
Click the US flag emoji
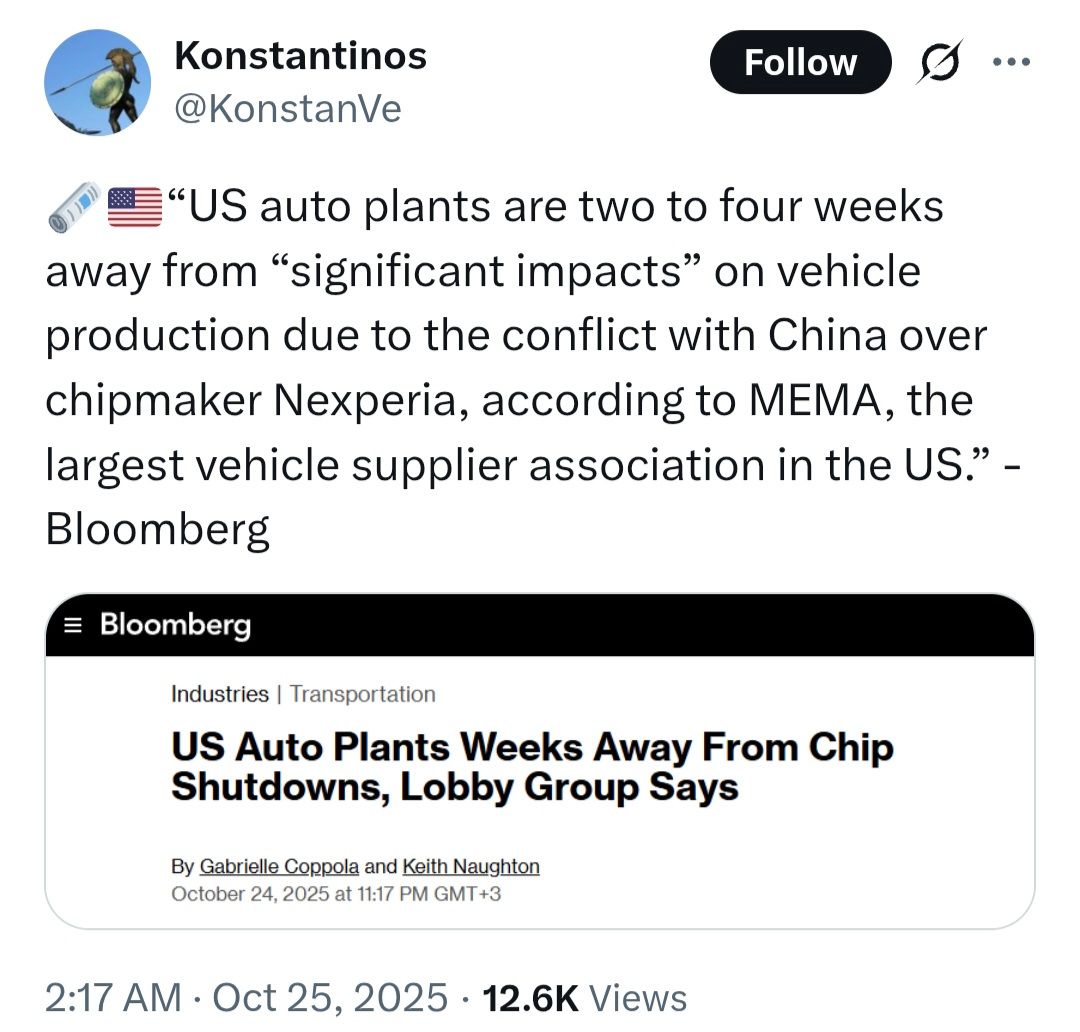click(x=134, y=207)
